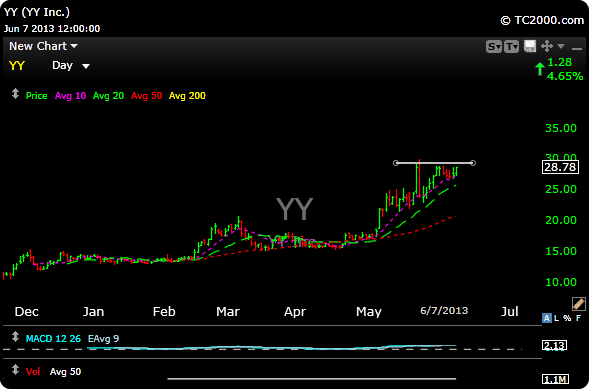
Task: Click the Jul label on time axis
Action: 510,312
